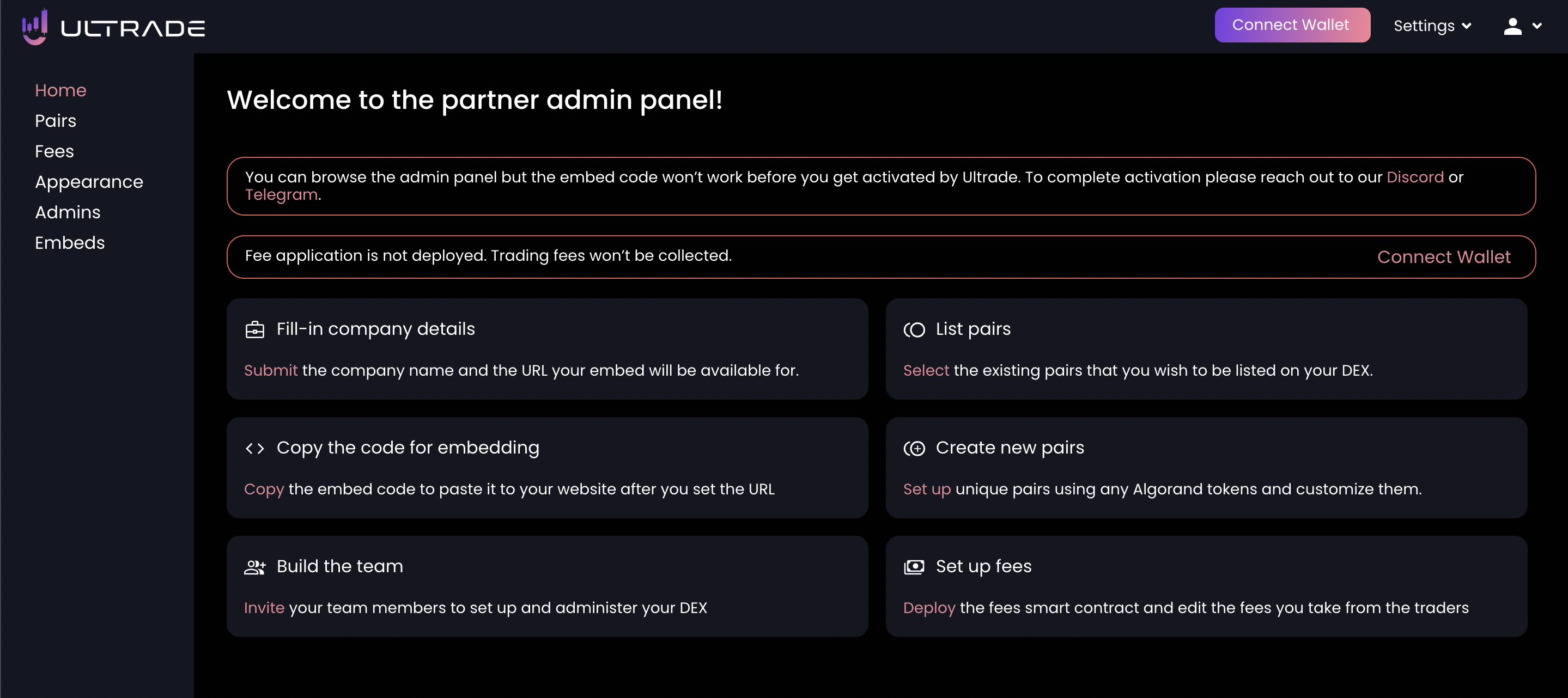Click the List pairs coins icon
Screen dimensions: 1568x698
[914, 330]
